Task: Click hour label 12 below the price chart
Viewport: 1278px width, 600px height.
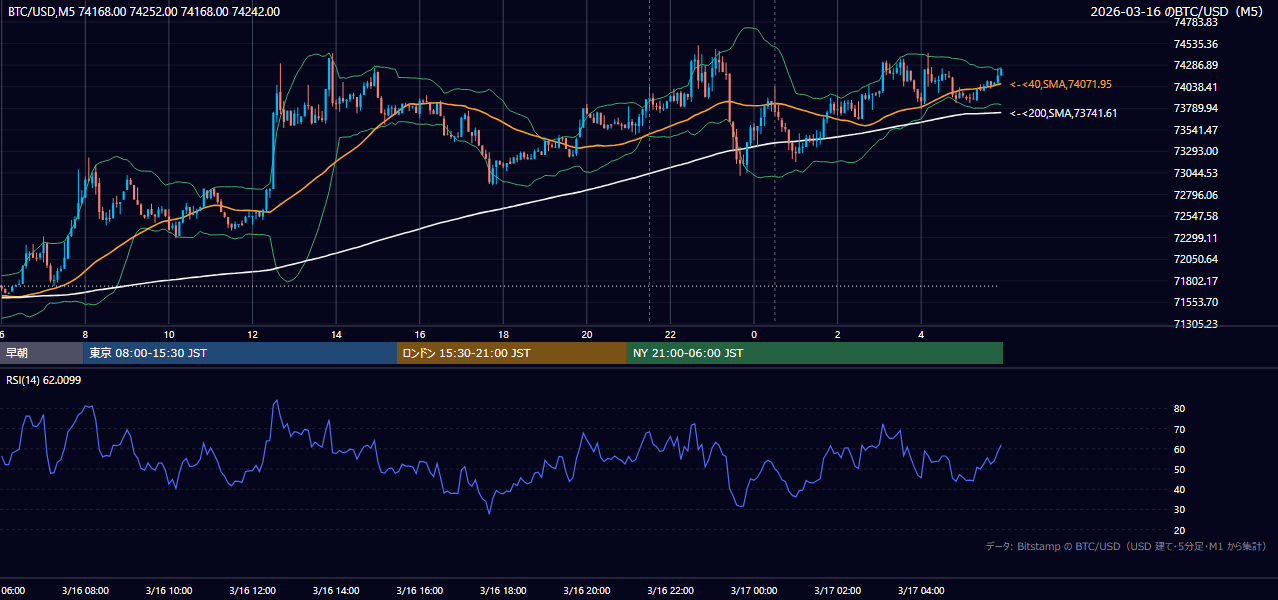Action: tap(252, 334)
